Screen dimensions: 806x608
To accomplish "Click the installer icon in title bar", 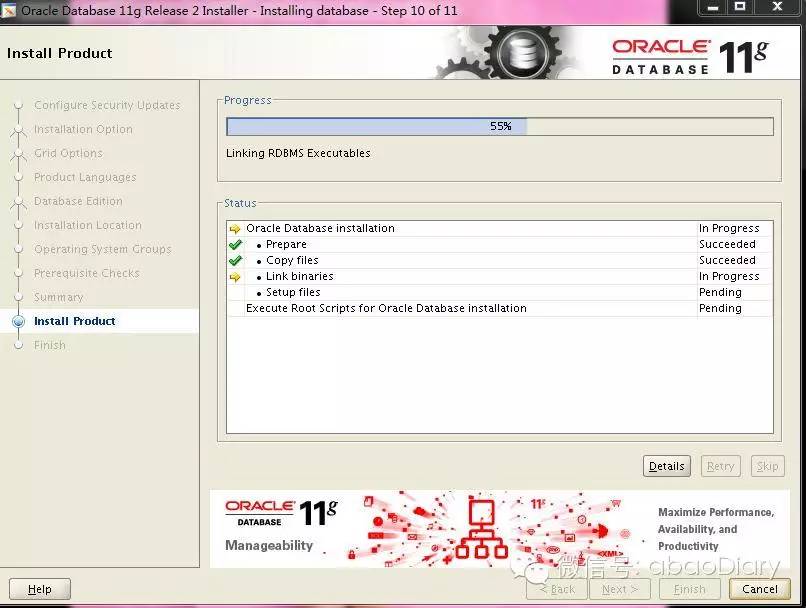I will [9, 10].
